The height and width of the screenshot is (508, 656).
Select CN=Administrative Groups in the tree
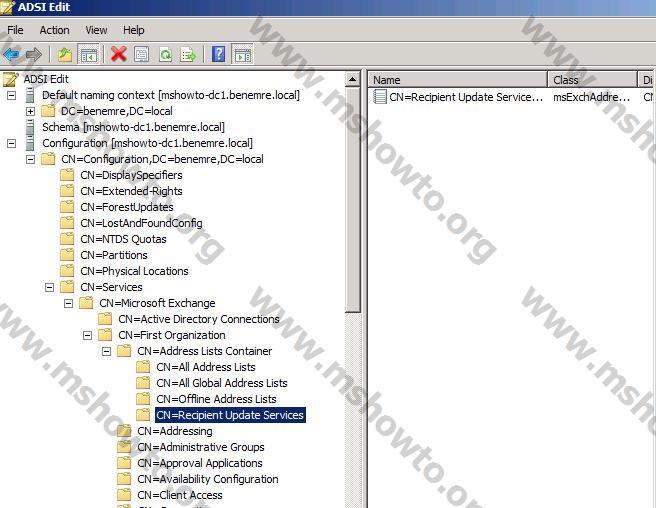coord(201,447)
